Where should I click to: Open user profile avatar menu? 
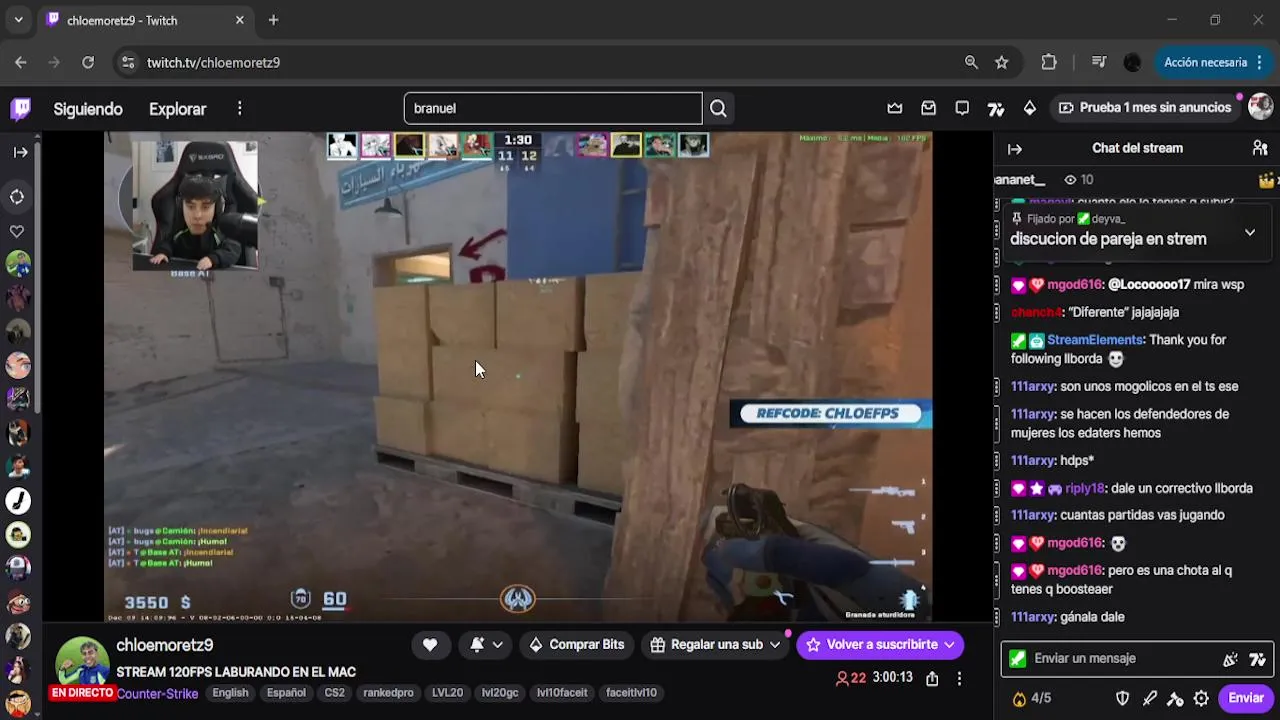1260,107
